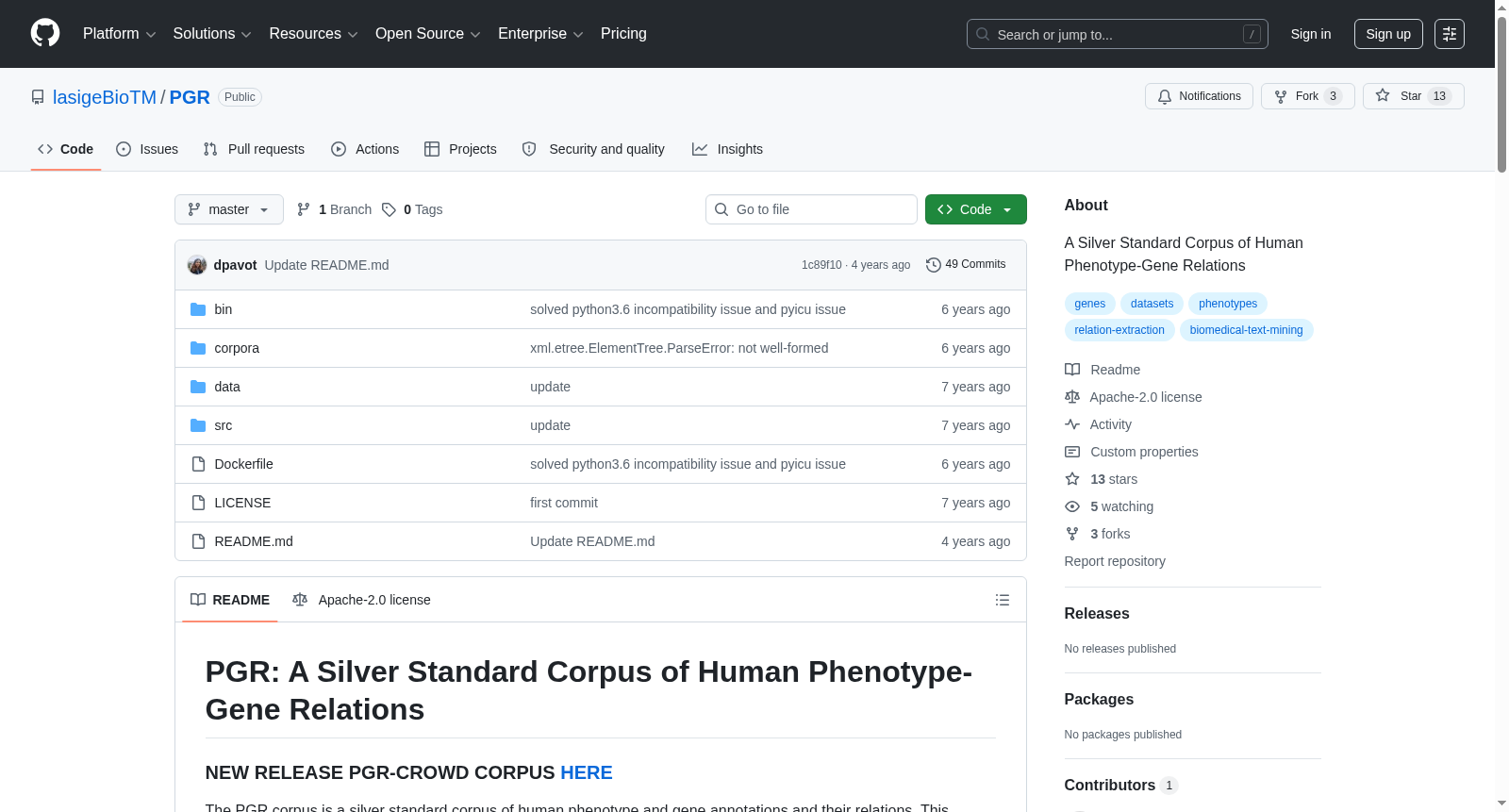Click the bin folder icon
The width and height of the screenshot is (1509, 812).
coord(198,309)
